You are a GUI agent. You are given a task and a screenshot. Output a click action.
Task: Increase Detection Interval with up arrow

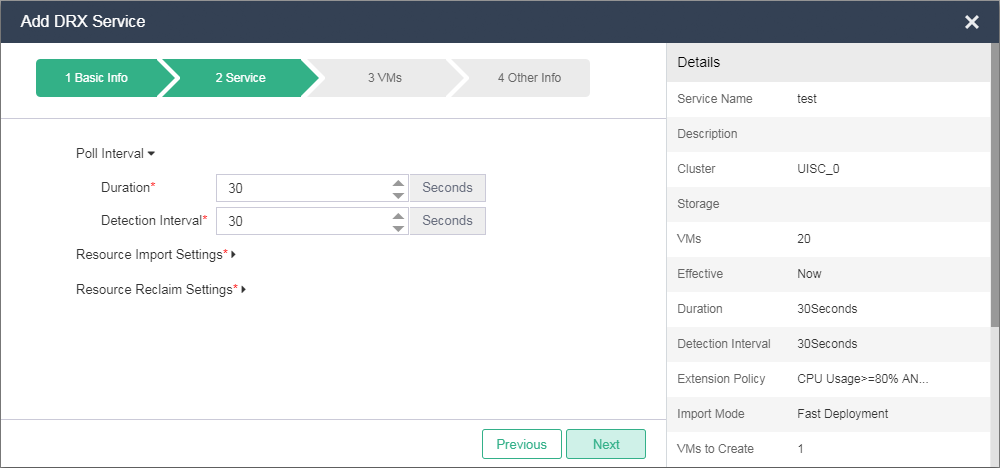pos(398,216)
